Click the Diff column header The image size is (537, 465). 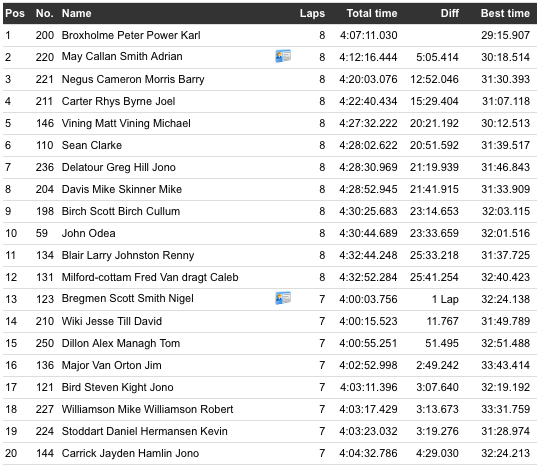coord(449,13)
